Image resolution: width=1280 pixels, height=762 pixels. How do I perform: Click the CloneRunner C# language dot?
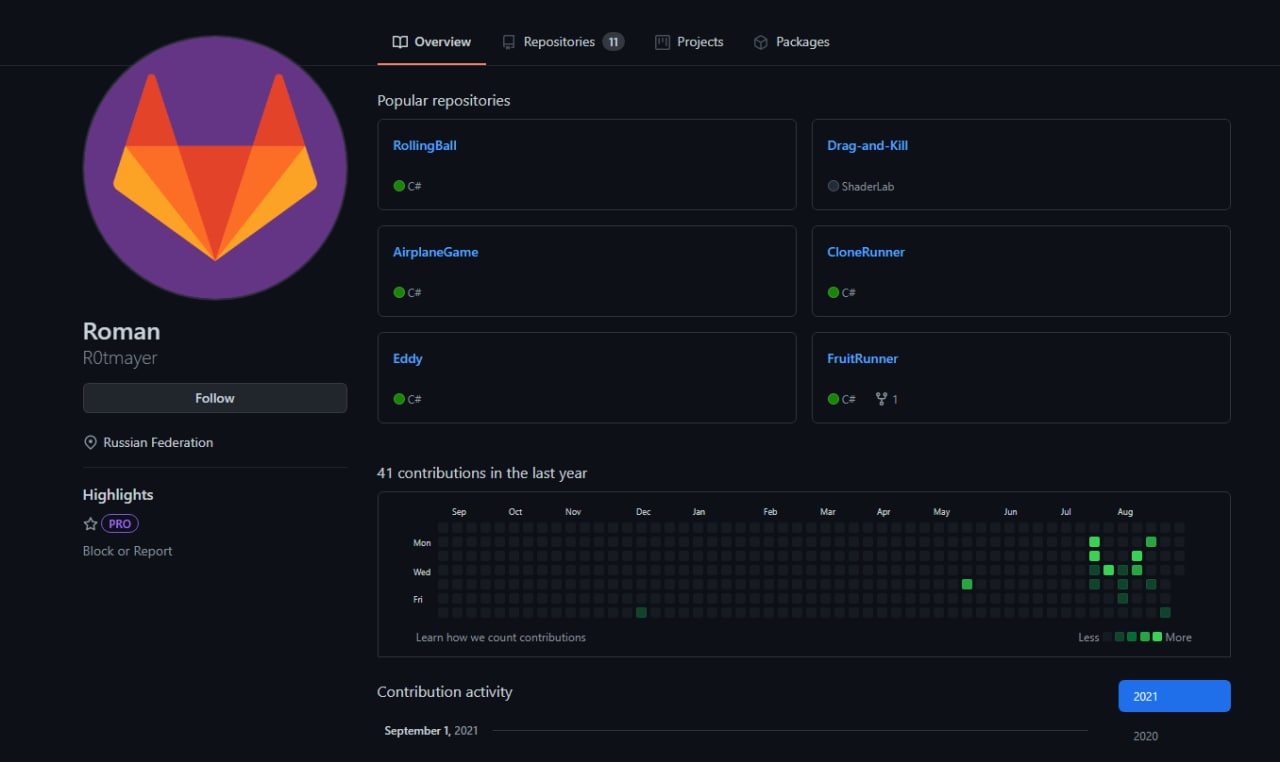coord(833,293)
